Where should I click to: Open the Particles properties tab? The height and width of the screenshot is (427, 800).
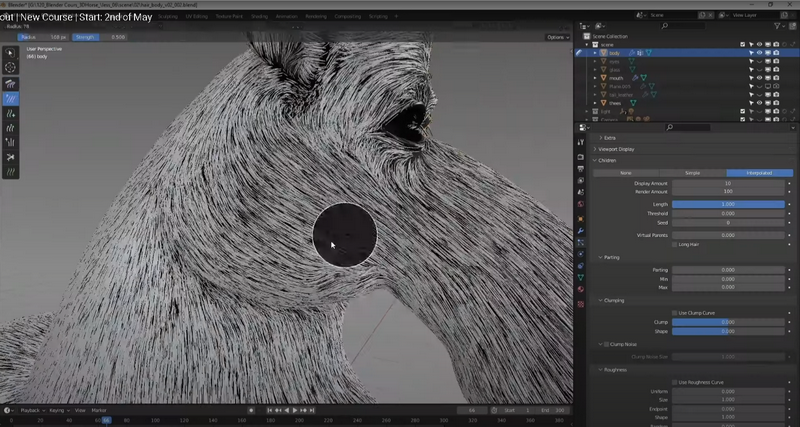pos(581,242)
